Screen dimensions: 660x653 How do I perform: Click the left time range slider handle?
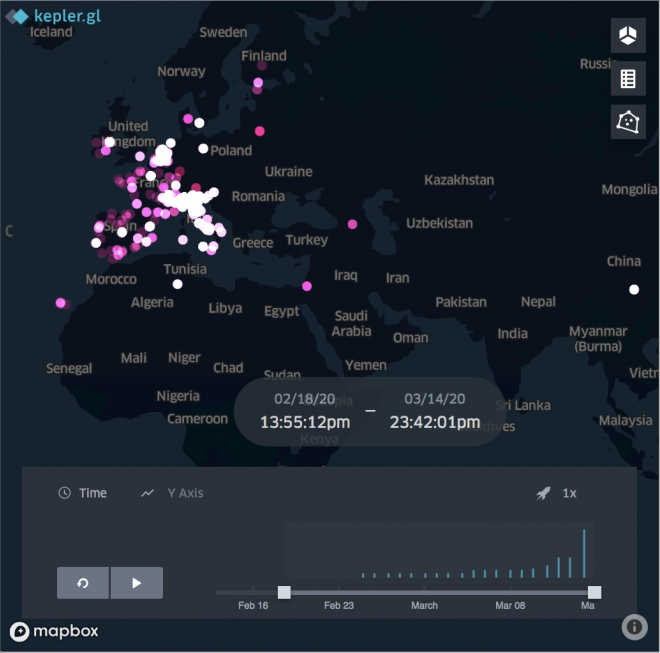(x=284, y=592)
